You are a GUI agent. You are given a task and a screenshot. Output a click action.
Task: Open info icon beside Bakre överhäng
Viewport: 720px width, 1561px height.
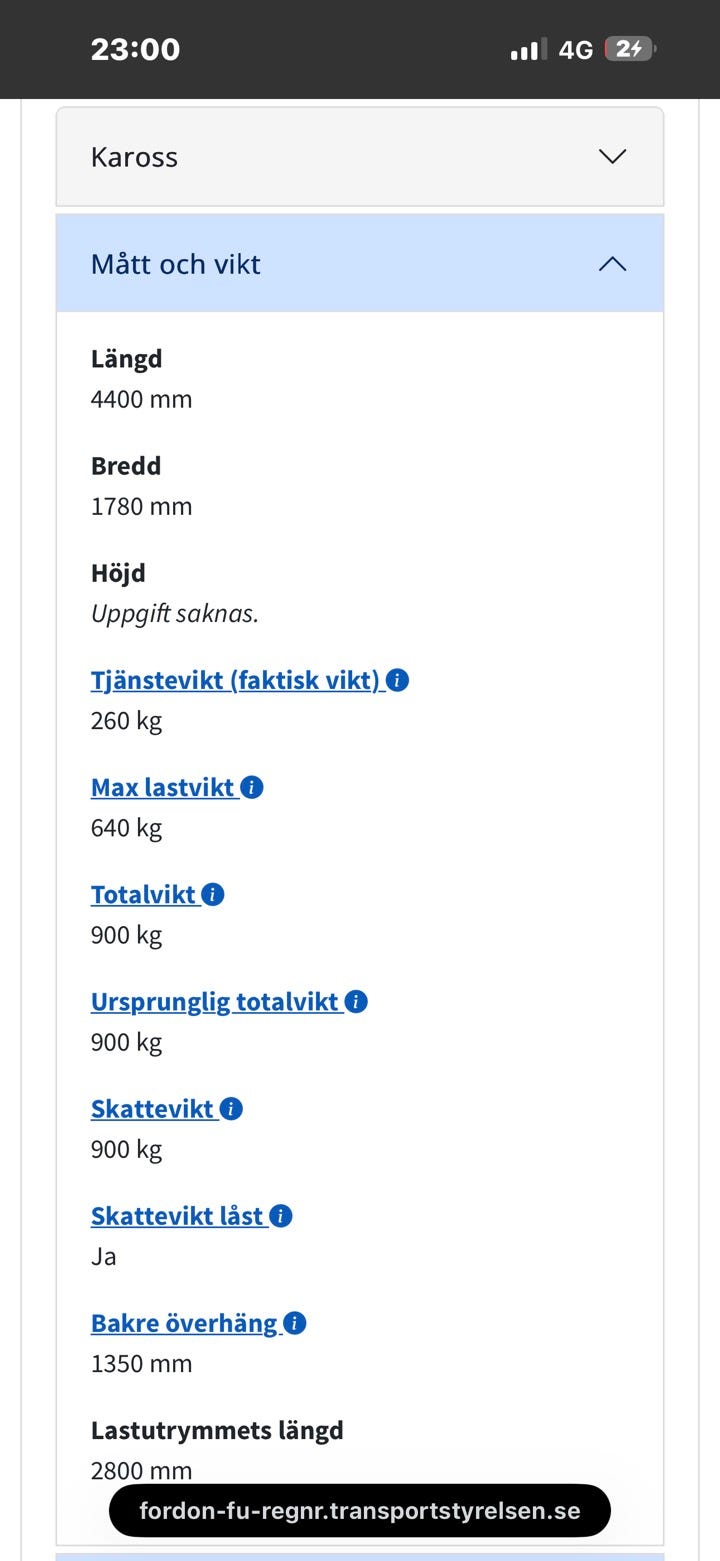295,1323
